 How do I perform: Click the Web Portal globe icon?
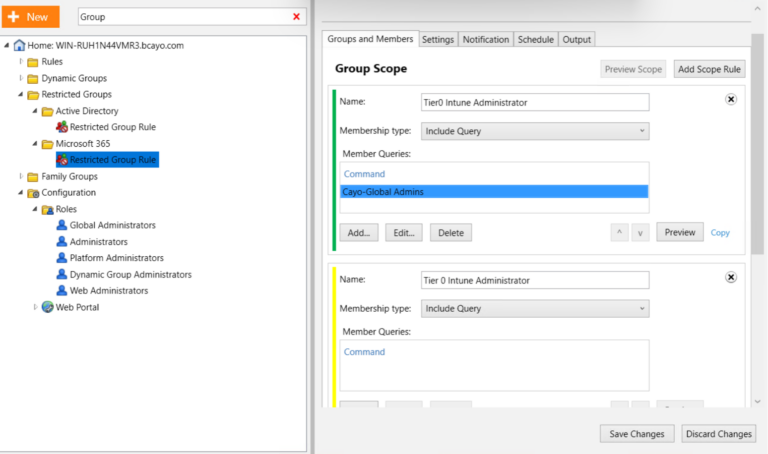coord(48,307)
